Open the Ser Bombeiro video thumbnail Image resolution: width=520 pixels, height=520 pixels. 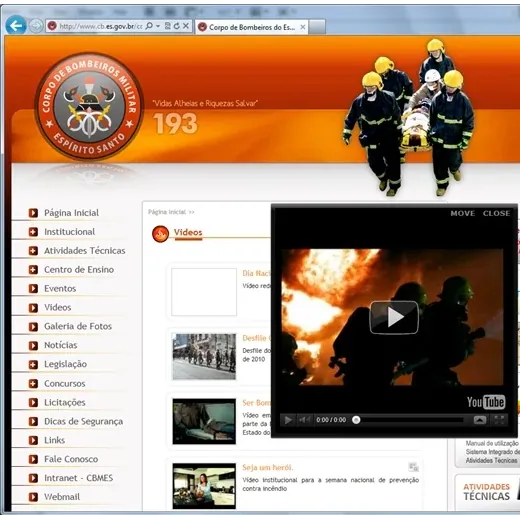tap(204, 421)
